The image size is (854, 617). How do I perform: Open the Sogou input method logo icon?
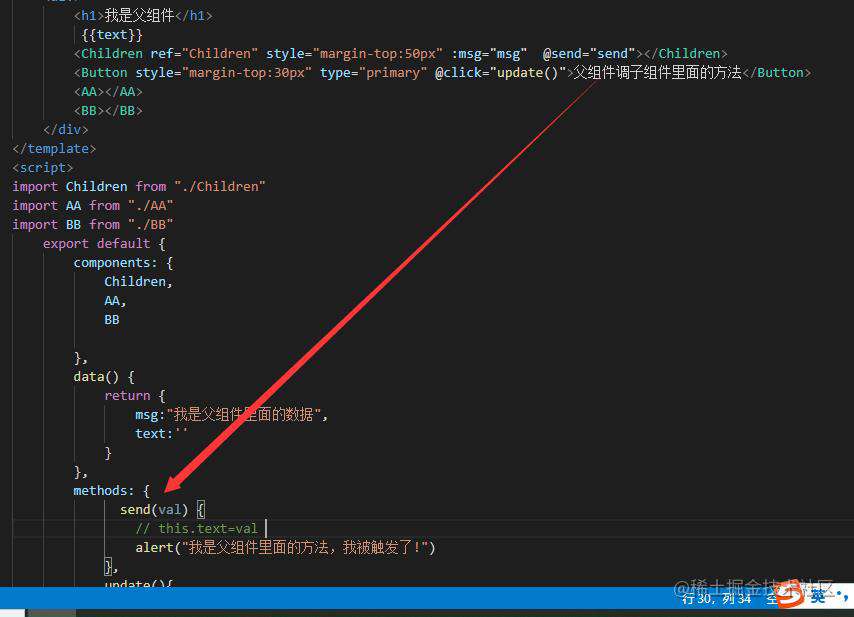(x=789, y=595)
